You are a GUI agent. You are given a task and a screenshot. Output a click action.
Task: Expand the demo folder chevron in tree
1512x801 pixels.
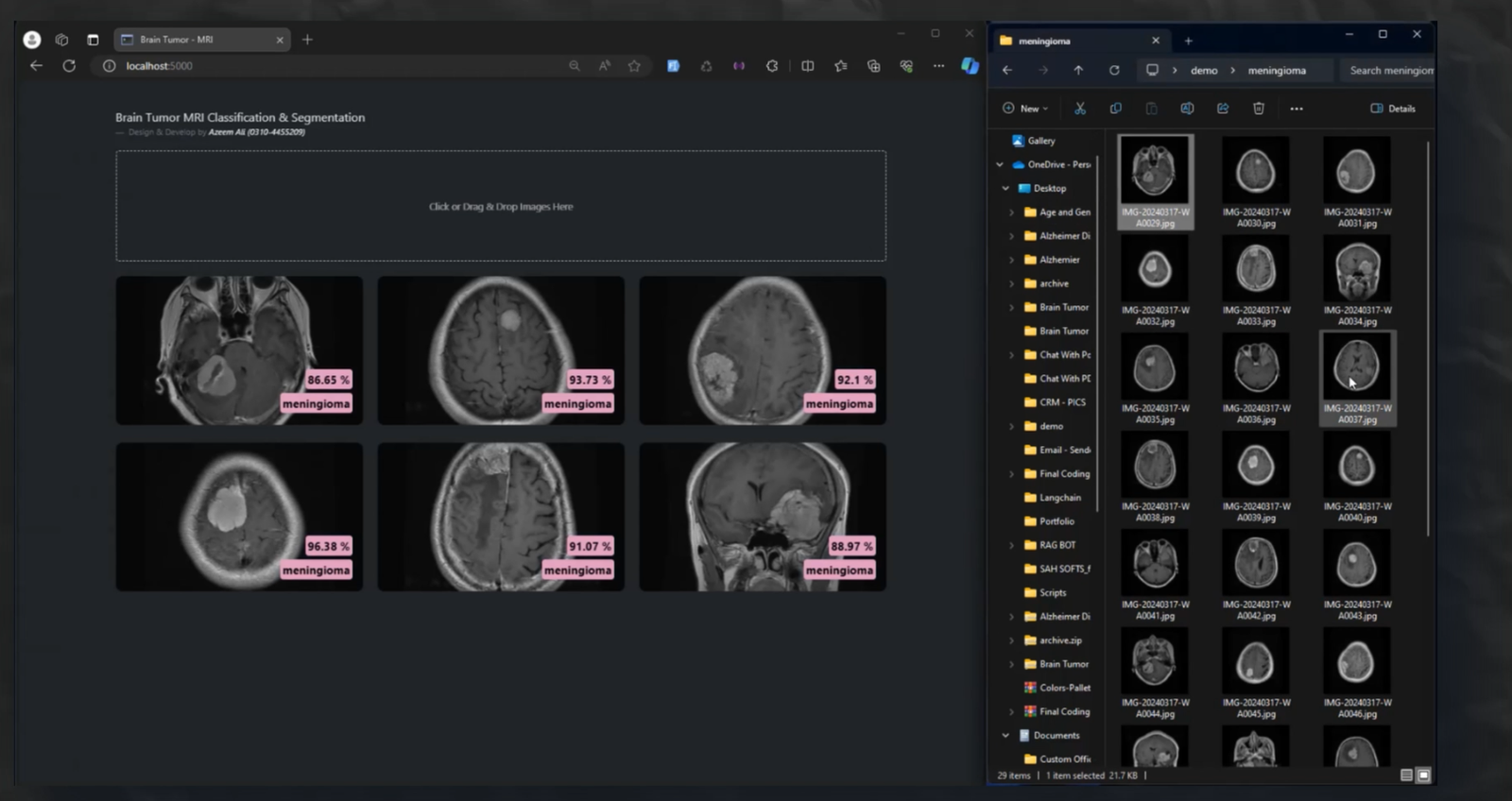pos(1012,426)
